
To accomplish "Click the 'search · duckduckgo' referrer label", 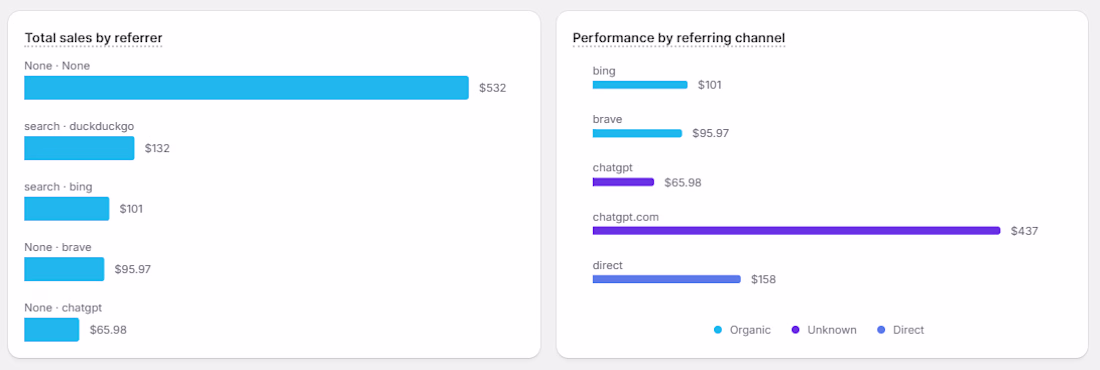I will coord(79,126).
